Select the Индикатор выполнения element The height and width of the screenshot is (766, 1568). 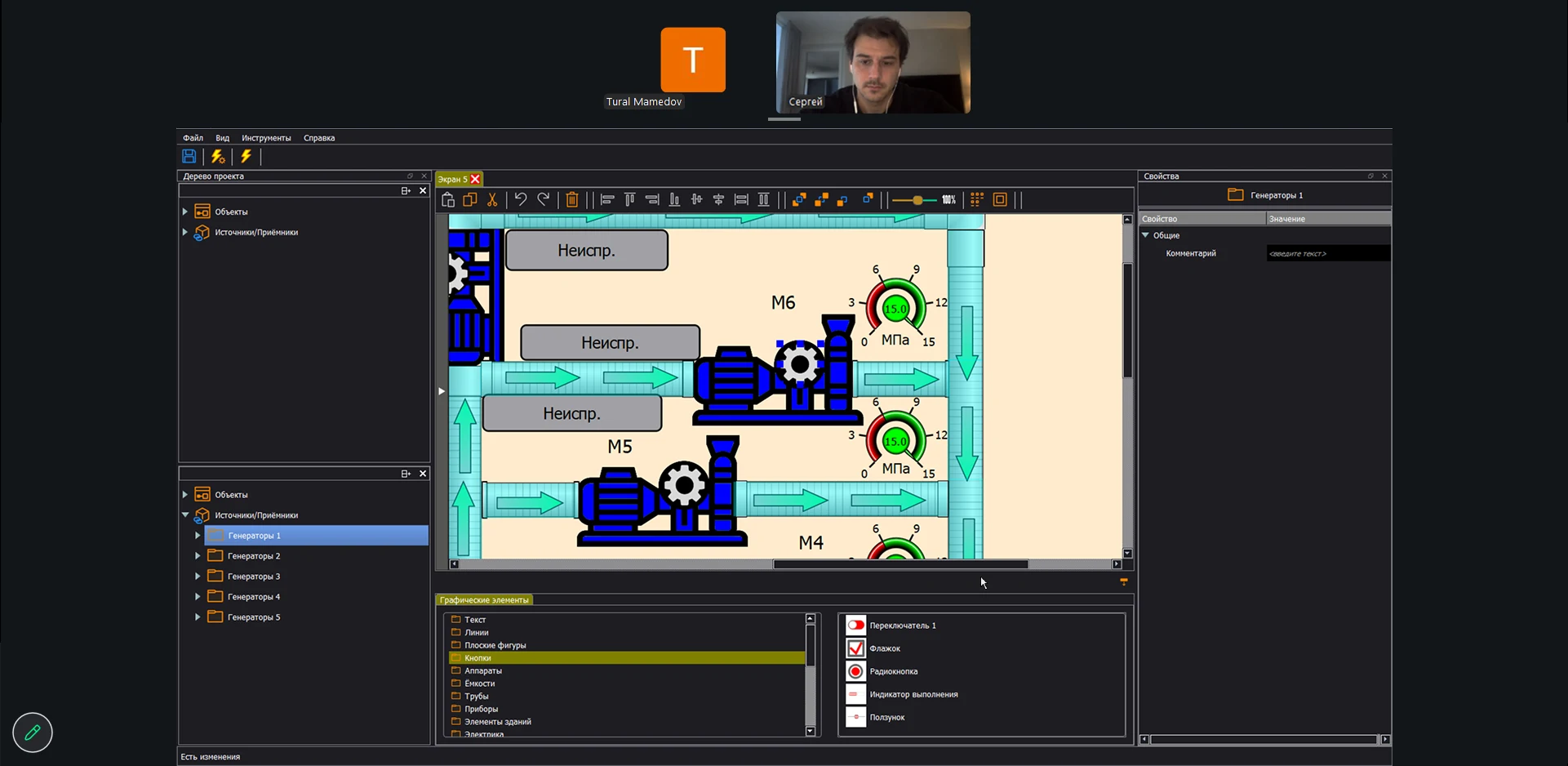point(902,694)
